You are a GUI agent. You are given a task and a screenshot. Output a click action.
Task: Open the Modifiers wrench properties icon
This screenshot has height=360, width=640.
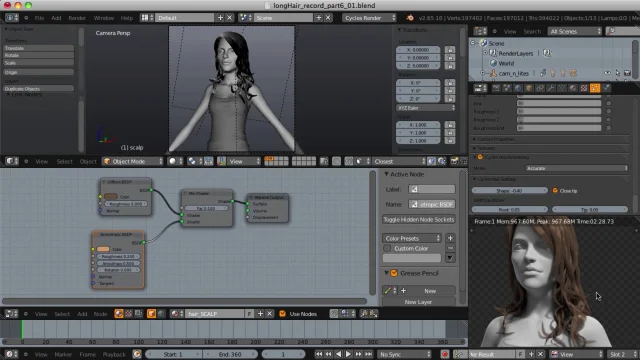coord(551,88)
